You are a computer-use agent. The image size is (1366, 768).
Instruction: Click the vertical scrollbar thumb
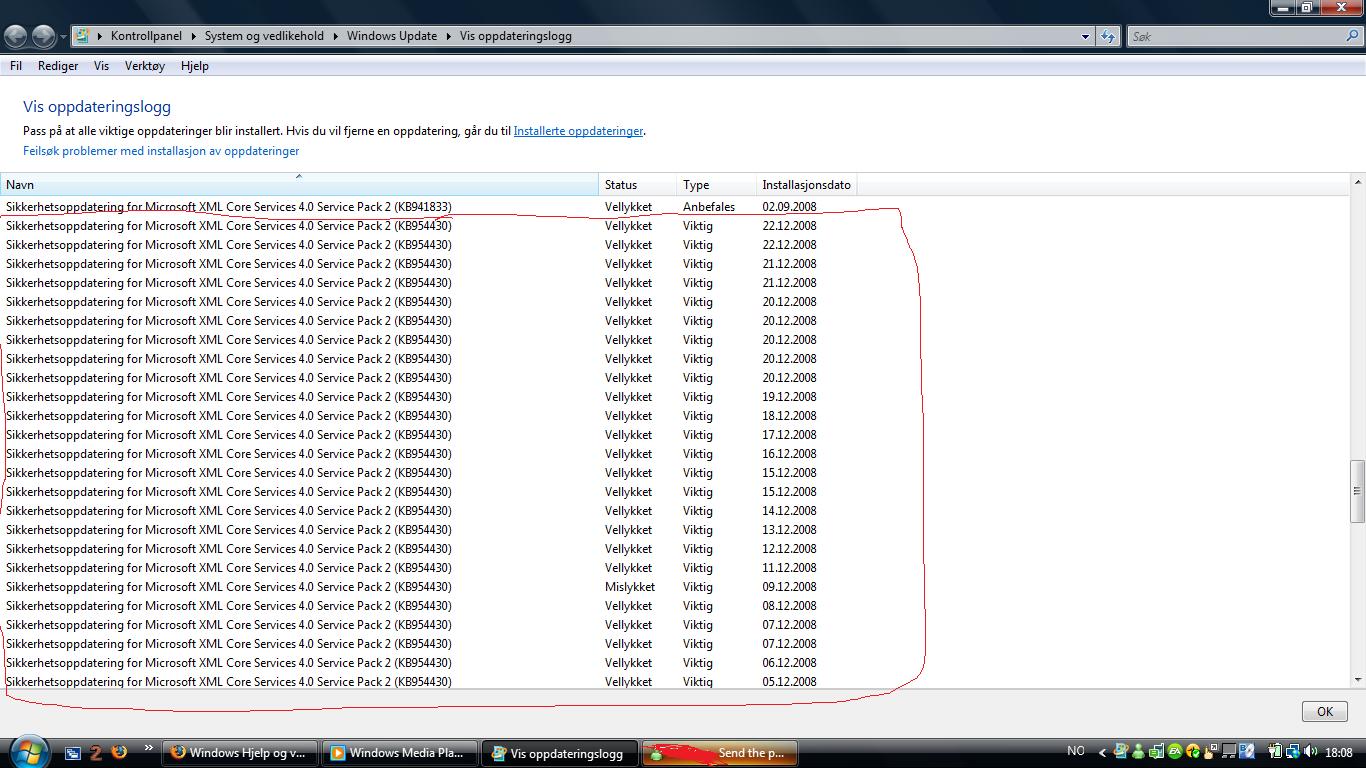pyautogui.click(x=1357, y=491)
